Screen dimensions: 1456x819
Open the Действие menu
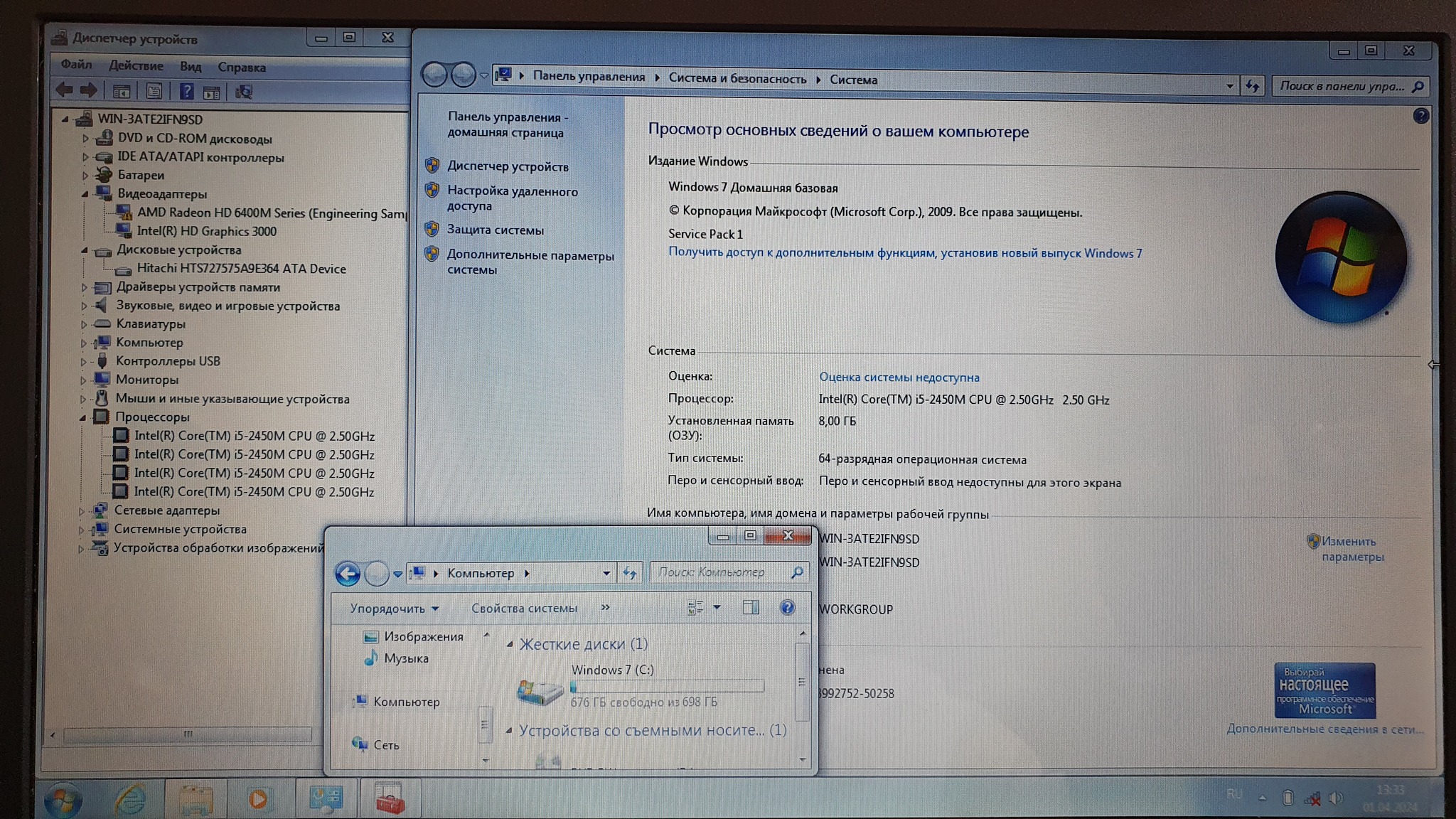click(x=136, y=65)
